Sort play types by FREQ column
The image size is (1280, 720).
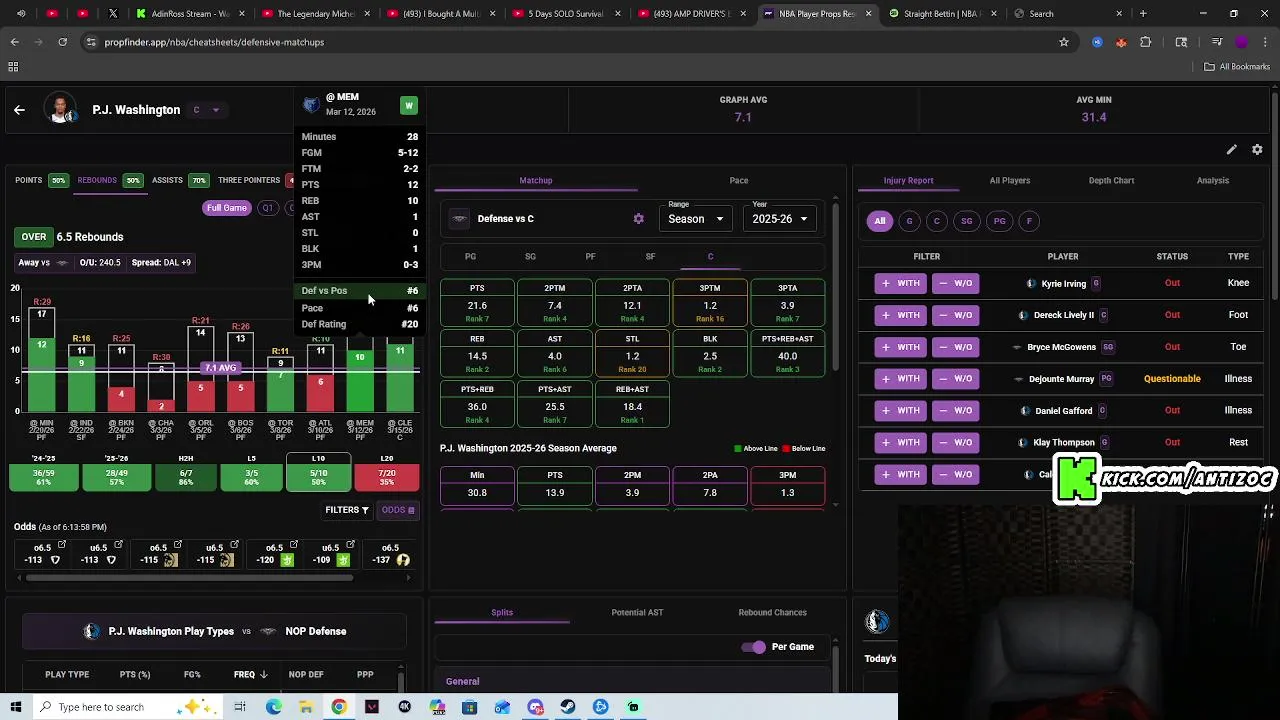point(250,675)
